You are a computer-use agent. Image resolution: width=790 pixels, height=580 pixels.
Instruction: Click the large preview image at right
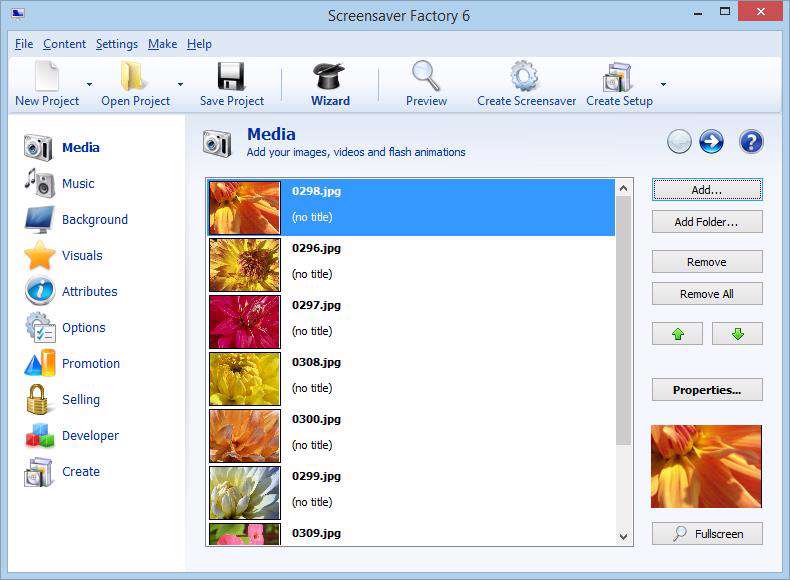(x=706, y=466)
